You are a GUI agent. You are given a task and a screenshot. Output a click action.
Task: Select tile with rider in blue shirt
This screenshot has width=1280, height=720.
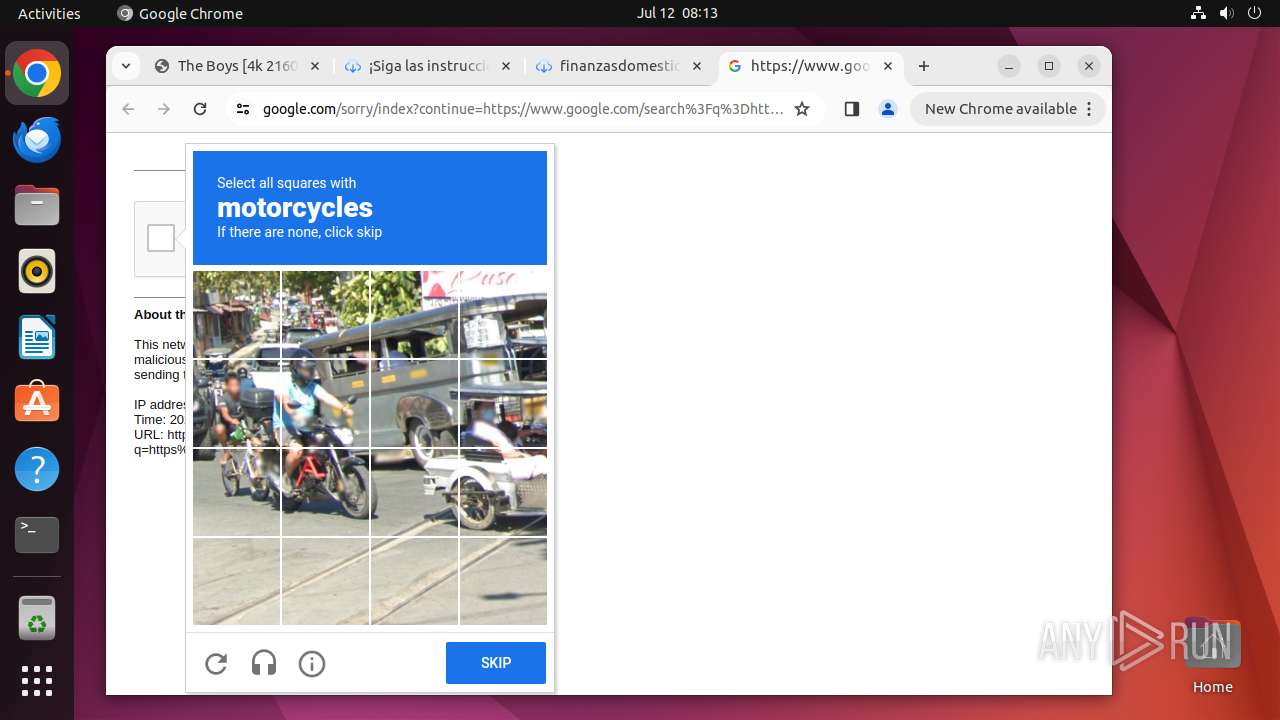[x=325, y=404]
